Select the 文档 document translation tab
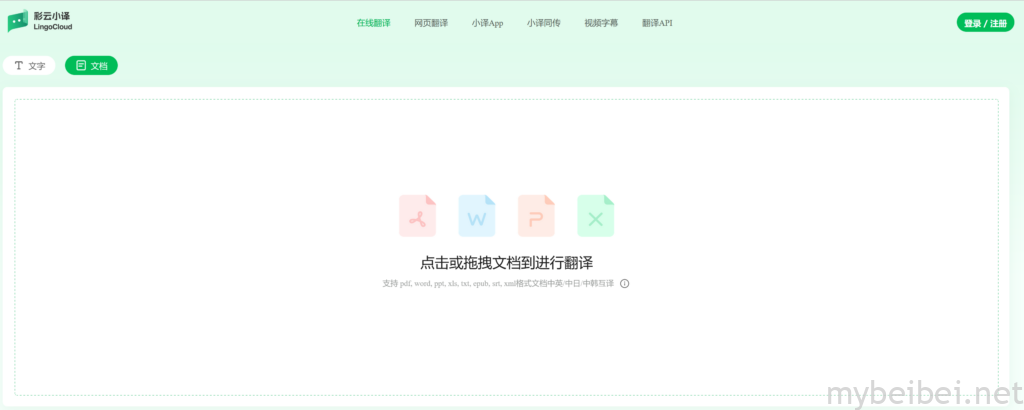The height and width of the screenshot is (410, 1024). tap(91, 66)
